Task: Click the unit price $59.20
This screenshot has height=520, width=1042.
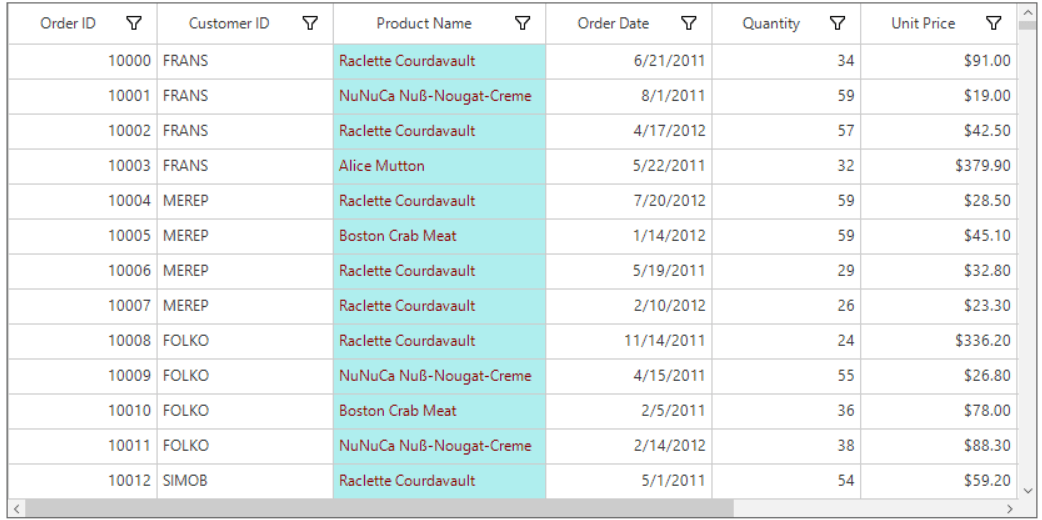Action: 939,480
